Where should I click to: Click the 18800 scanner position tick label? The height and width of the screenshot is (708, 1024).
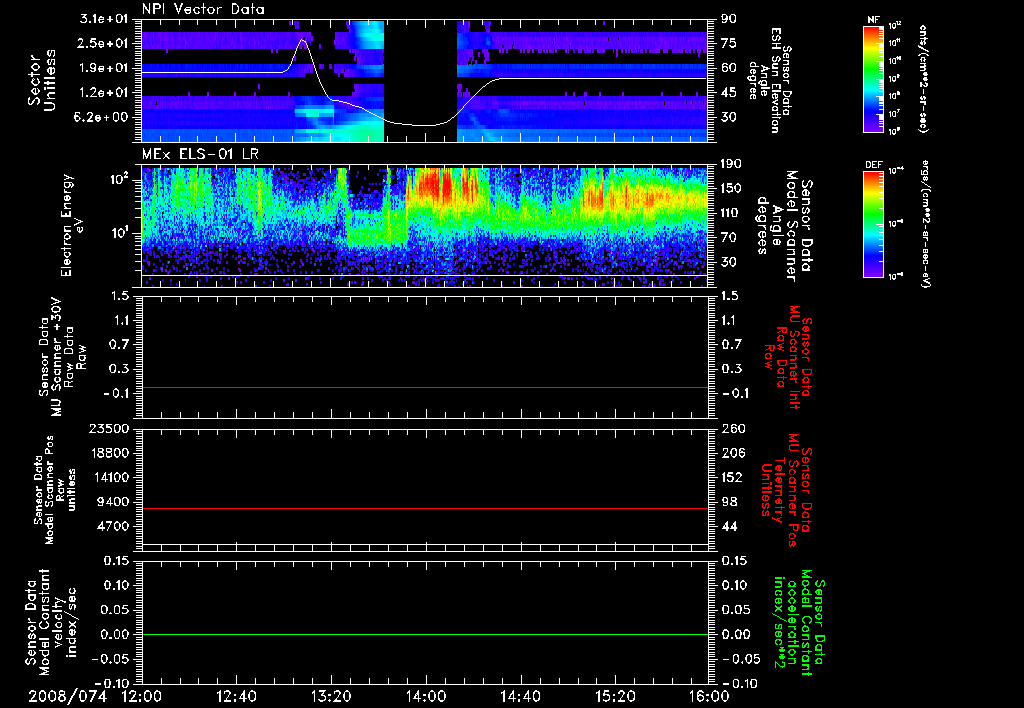coord(109,453)
